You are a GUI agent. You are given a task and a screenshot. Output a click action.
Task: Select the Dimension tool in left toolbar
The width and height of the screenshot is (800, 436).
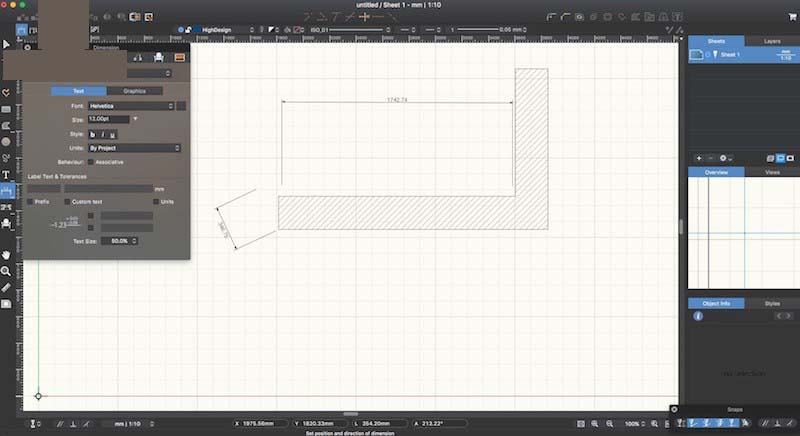(7, 191)
